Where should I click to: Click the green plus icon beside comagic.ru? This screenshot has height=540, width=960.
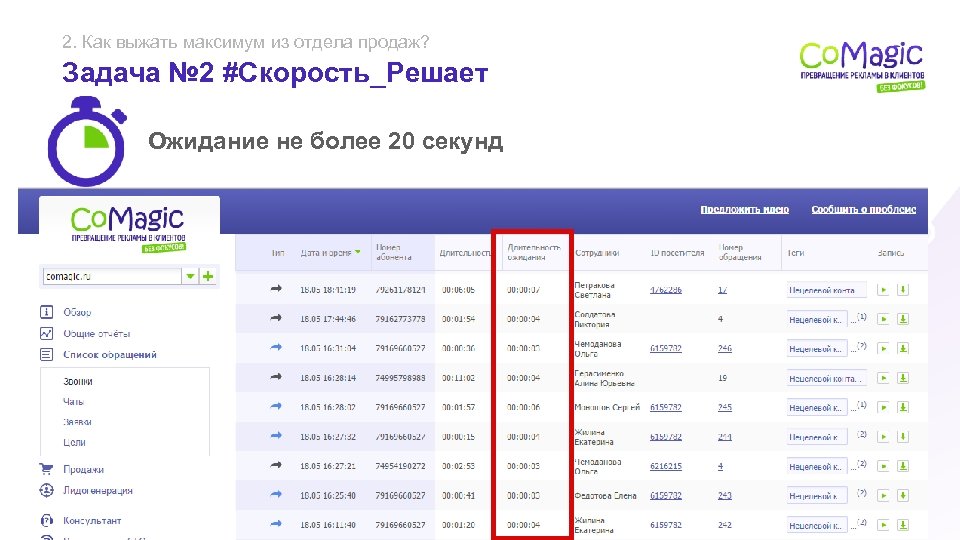tap(208, 276)
